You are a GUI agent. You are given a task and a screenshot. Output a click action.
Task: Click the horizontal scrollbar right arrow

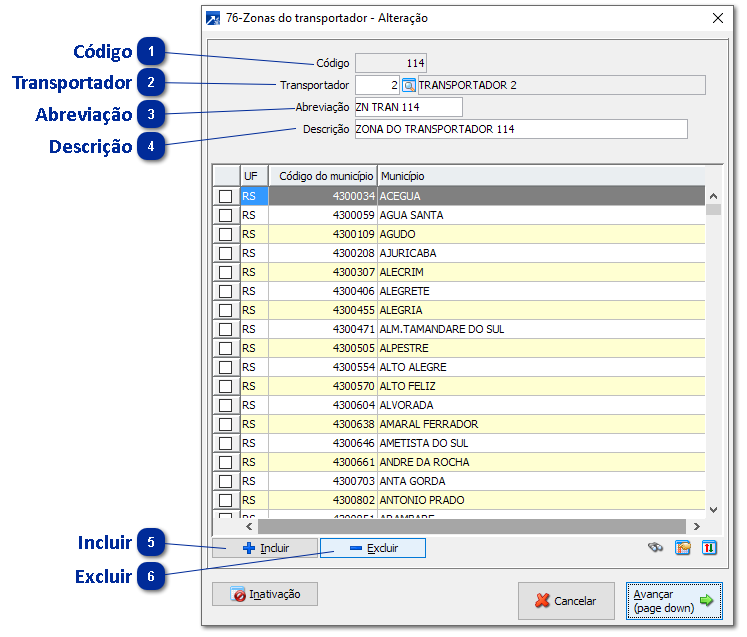tap(697, 526)
